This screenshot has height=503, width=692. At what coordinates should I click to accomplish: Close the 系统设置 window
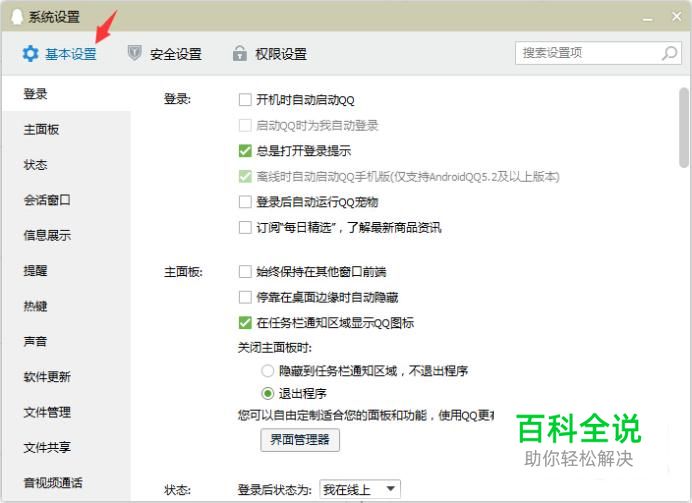click(x=676, y=17)
